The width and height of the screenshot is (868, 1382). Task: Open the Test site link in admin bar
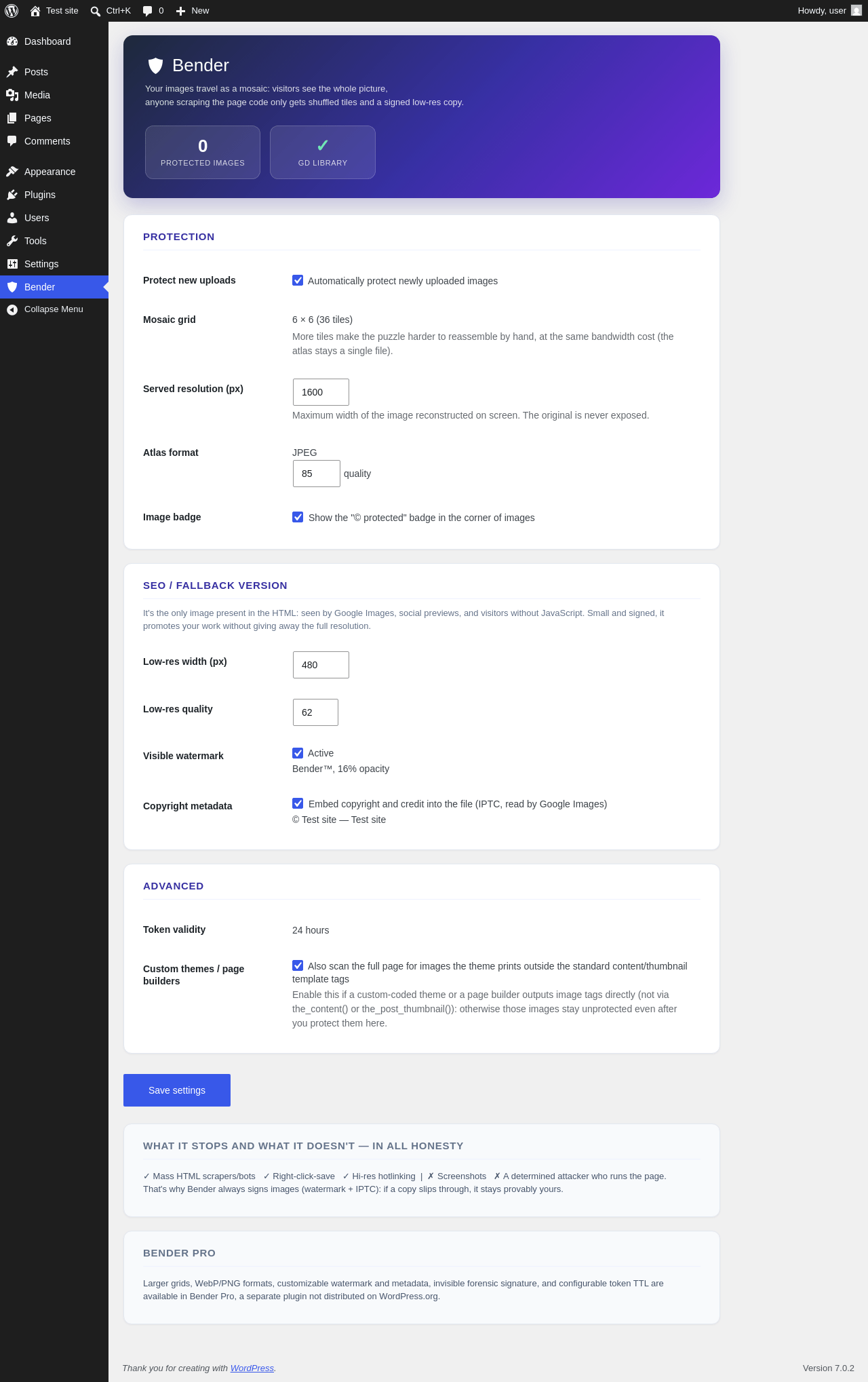pos(54,11)
